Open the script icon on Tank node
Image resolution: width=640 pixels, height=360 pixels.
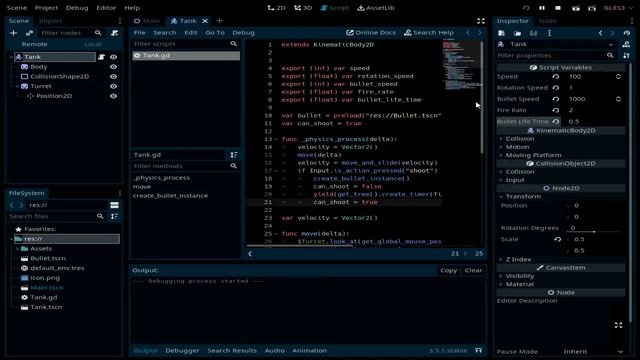point(101,57)
